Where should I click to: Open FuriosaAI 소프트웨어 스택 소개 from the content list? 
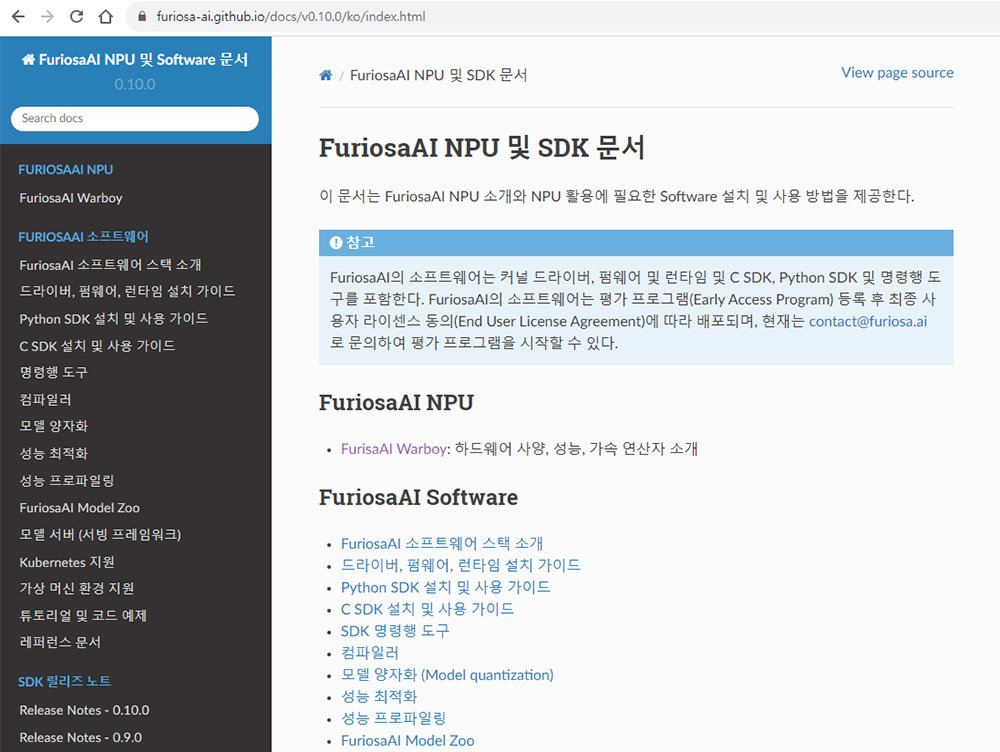441,542
